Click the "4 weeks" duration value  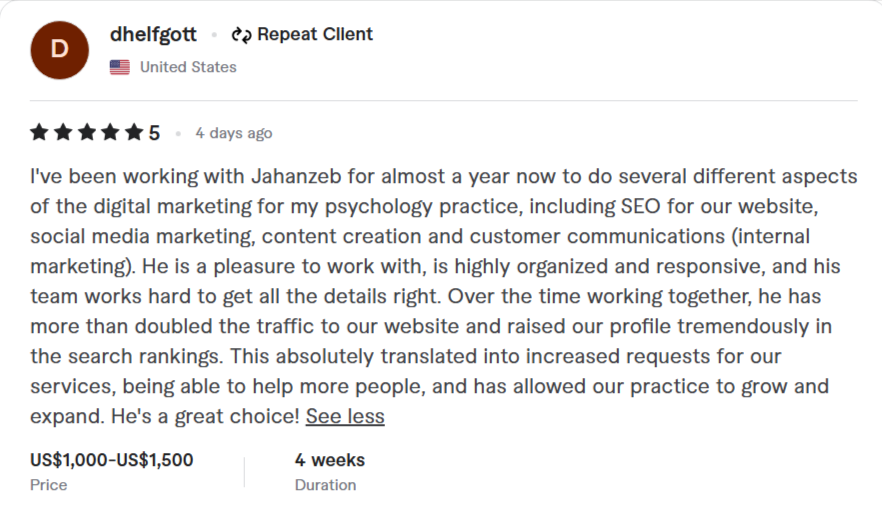[x=330, y=460]
